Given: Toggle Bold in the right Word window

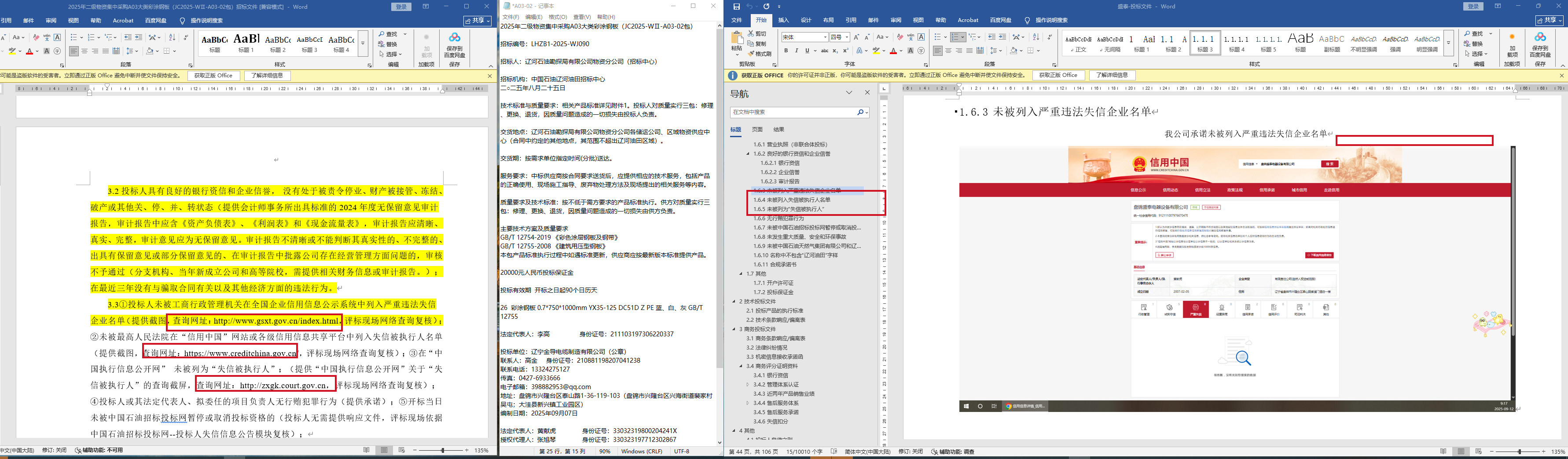Looking at the screenshot, I should [x=786, y=51].
